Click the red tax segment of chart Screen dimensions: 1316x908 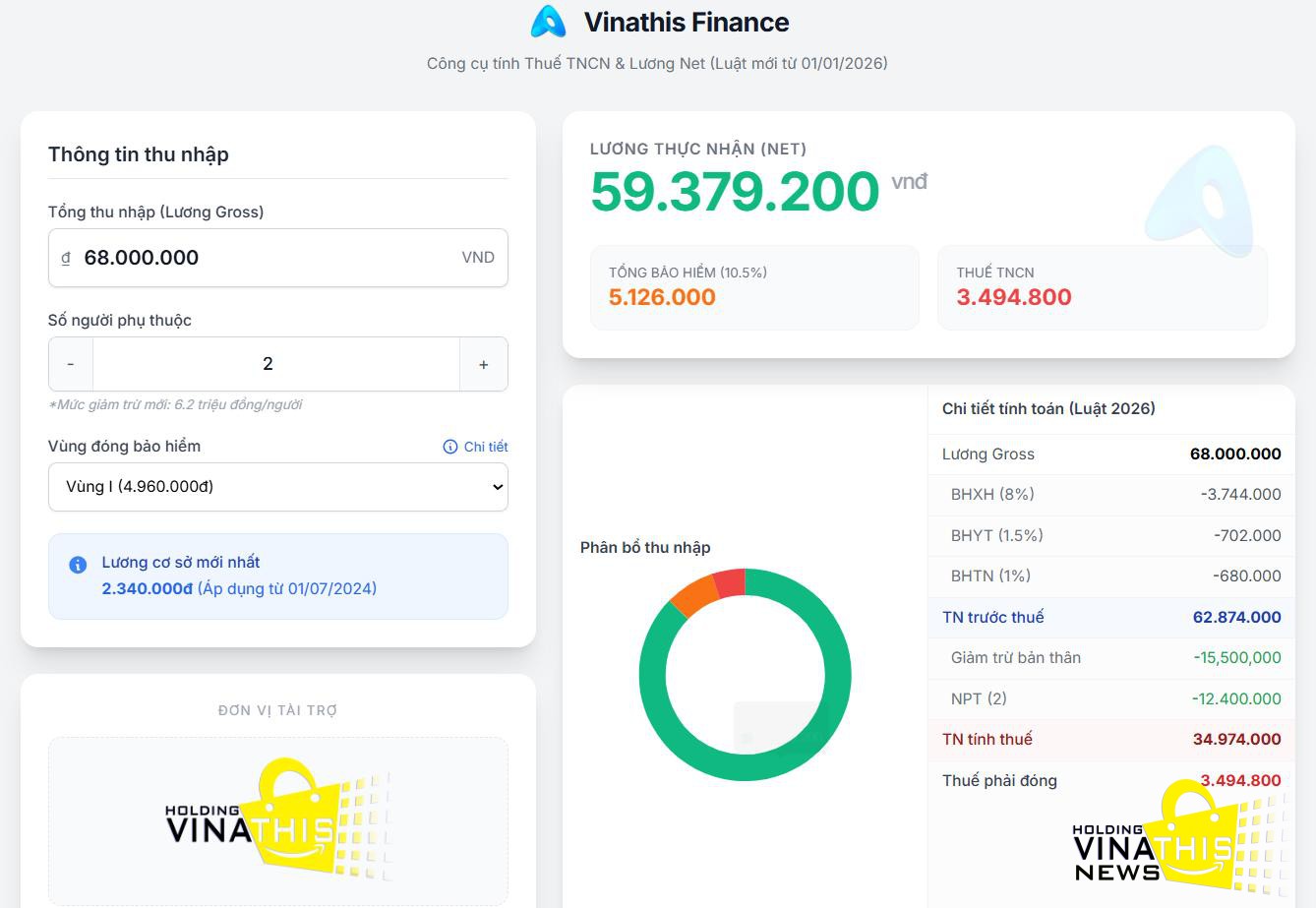(x=729, y=583)
